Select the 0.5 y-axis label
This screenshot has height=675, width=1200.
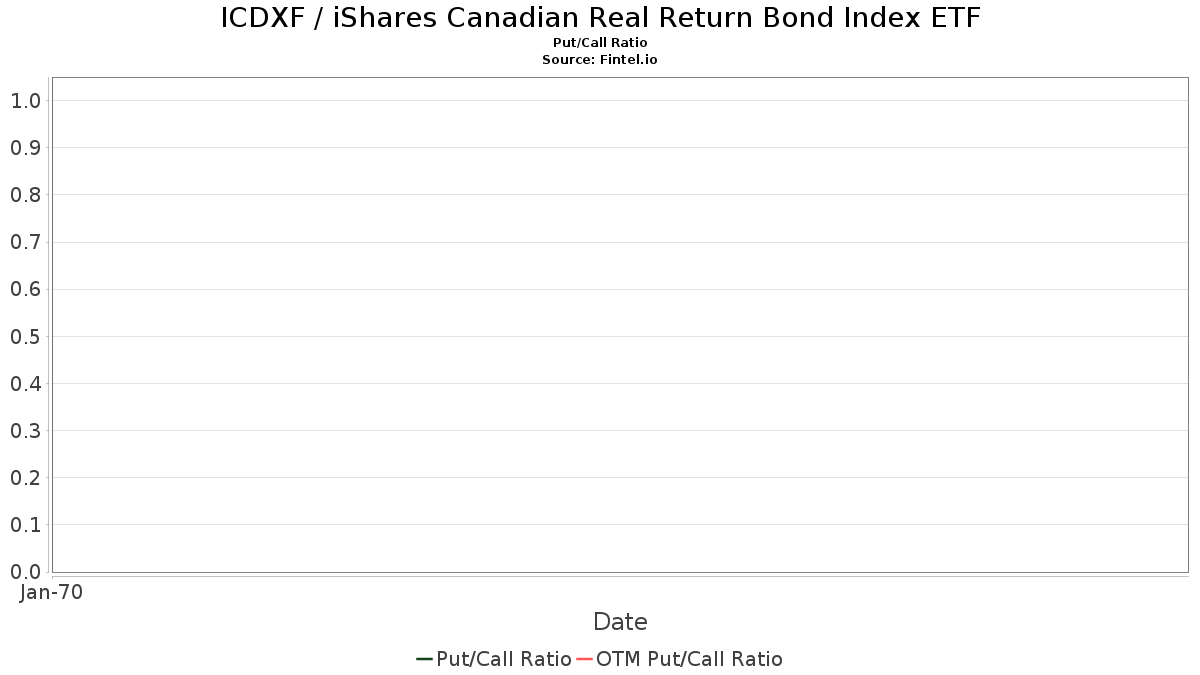26,337
